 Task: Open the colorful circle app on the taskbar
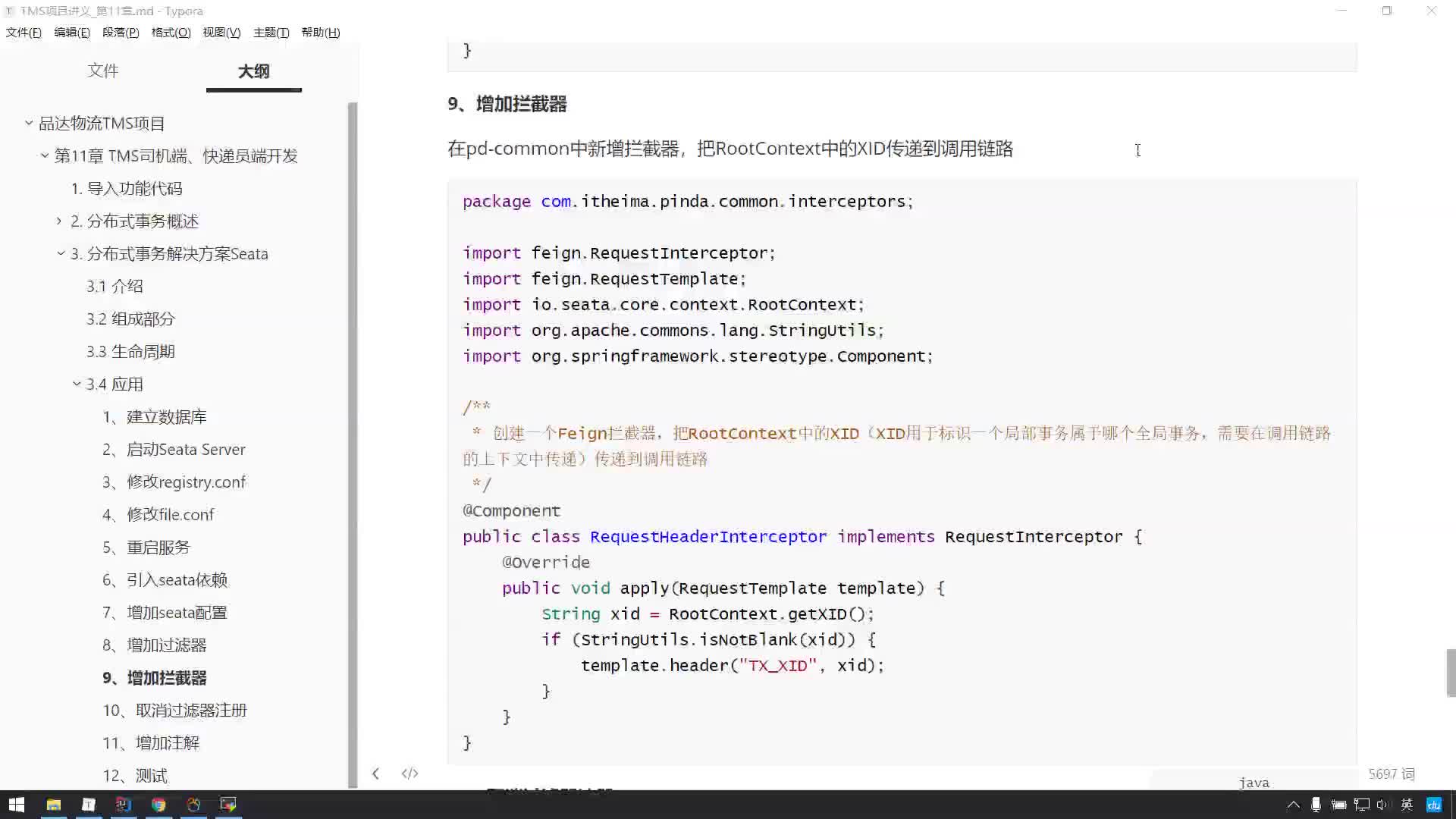pos(193,805)
